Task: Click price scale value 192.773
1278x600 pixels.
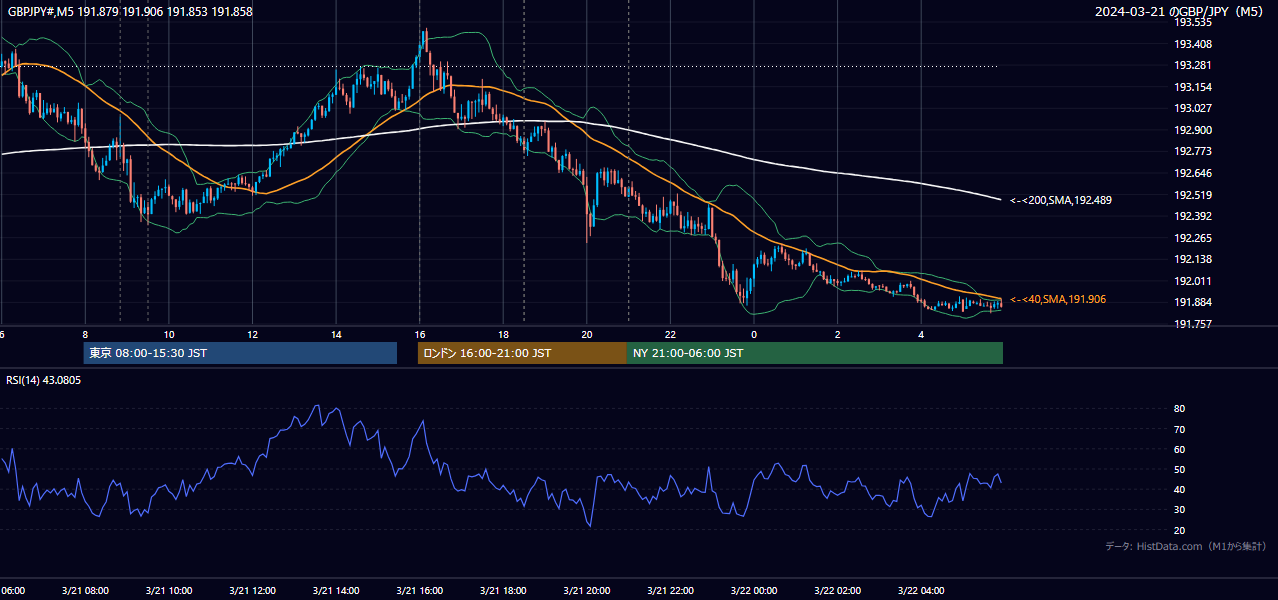Action: click(x=1193, y=151)
